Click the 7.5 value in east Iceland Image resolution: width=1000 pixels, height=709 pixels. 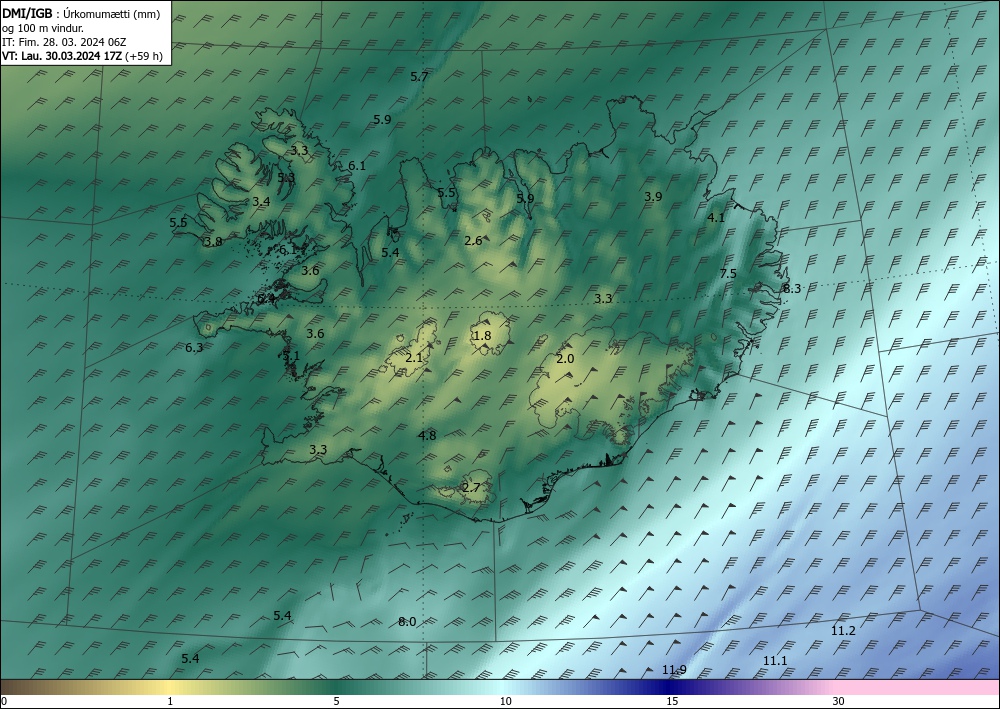728,274
